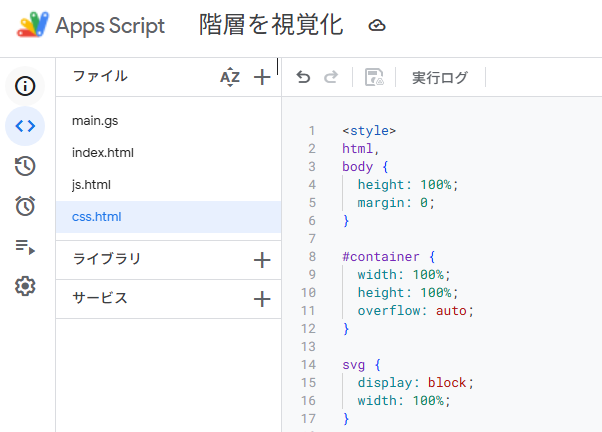Open the Executions list icon
The height and width of the screenshot is (432, 602).
(26, 247)
